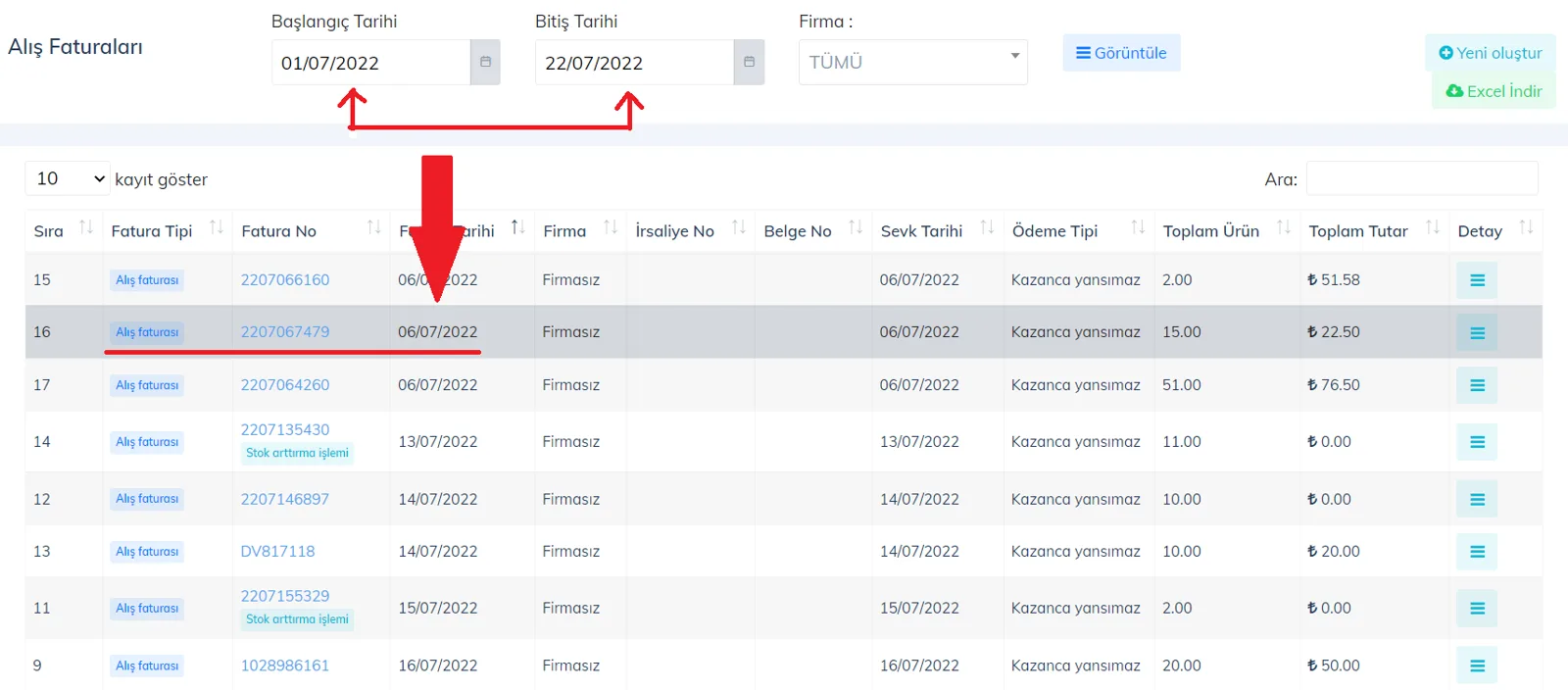Open calendar icon beside Başlangıç Tarihi
Screen dimensions: 1568x690
(x=485, y=62)
